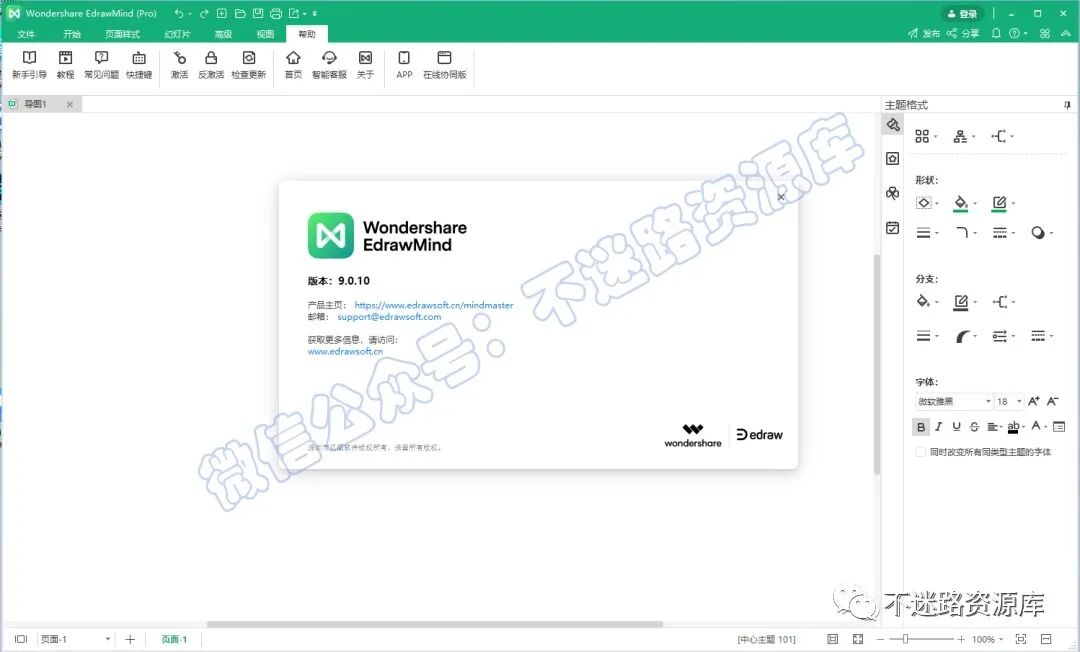The image size is (1080, 652).
Task: Click the 分享 share button
Action: tap(963, 33)
